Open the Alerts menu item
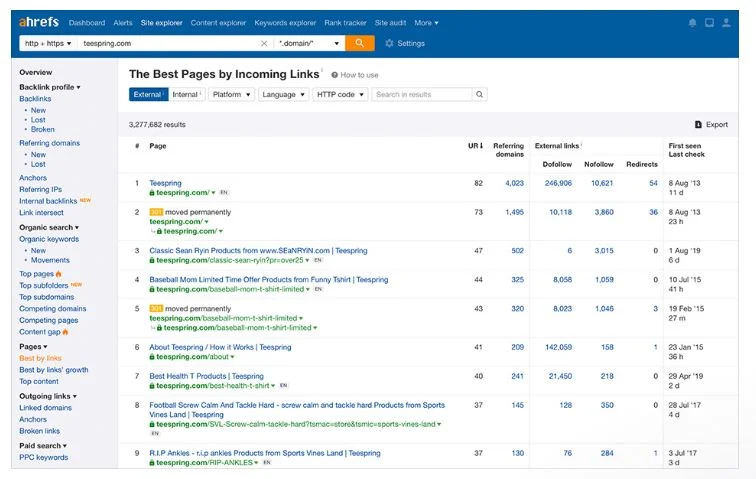Screen dimensions: 756x479 [x=123, y=23]
